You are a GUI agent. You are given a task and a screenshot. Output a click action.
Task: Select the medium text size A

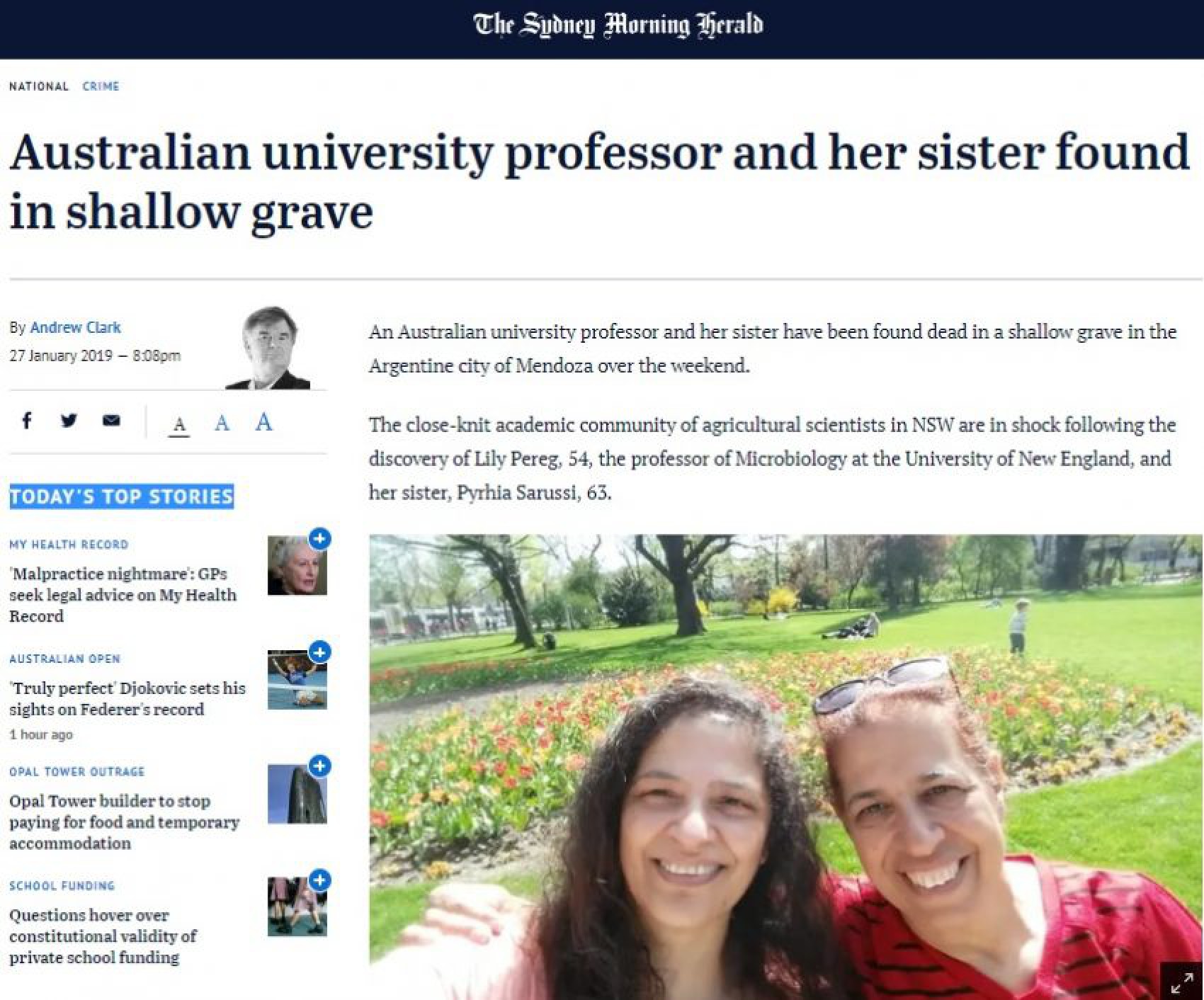222,423
